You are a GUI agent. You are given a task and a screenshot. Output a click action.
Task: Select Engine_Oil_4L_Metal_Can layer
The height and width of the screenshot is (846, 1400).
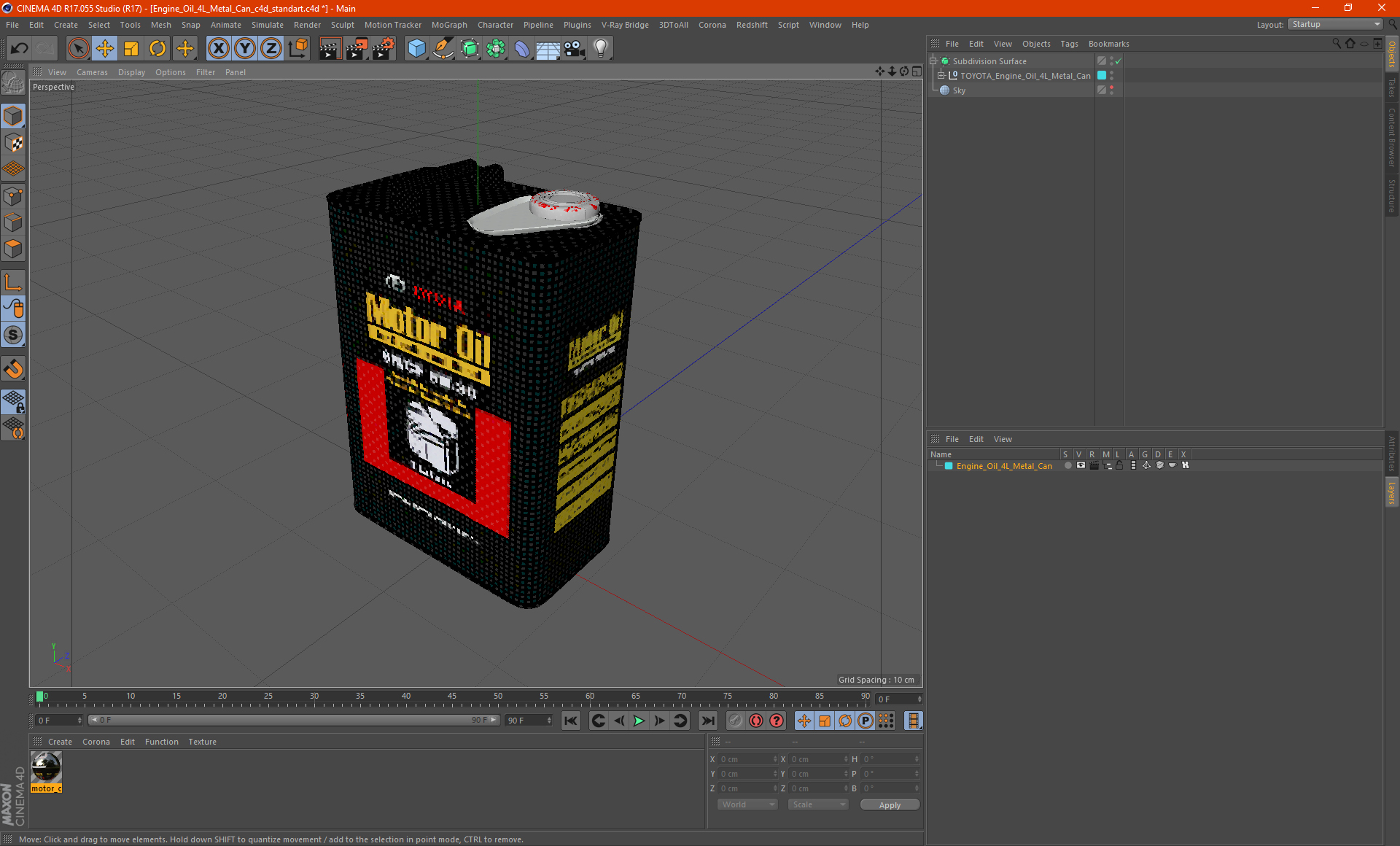[1004, 466]
